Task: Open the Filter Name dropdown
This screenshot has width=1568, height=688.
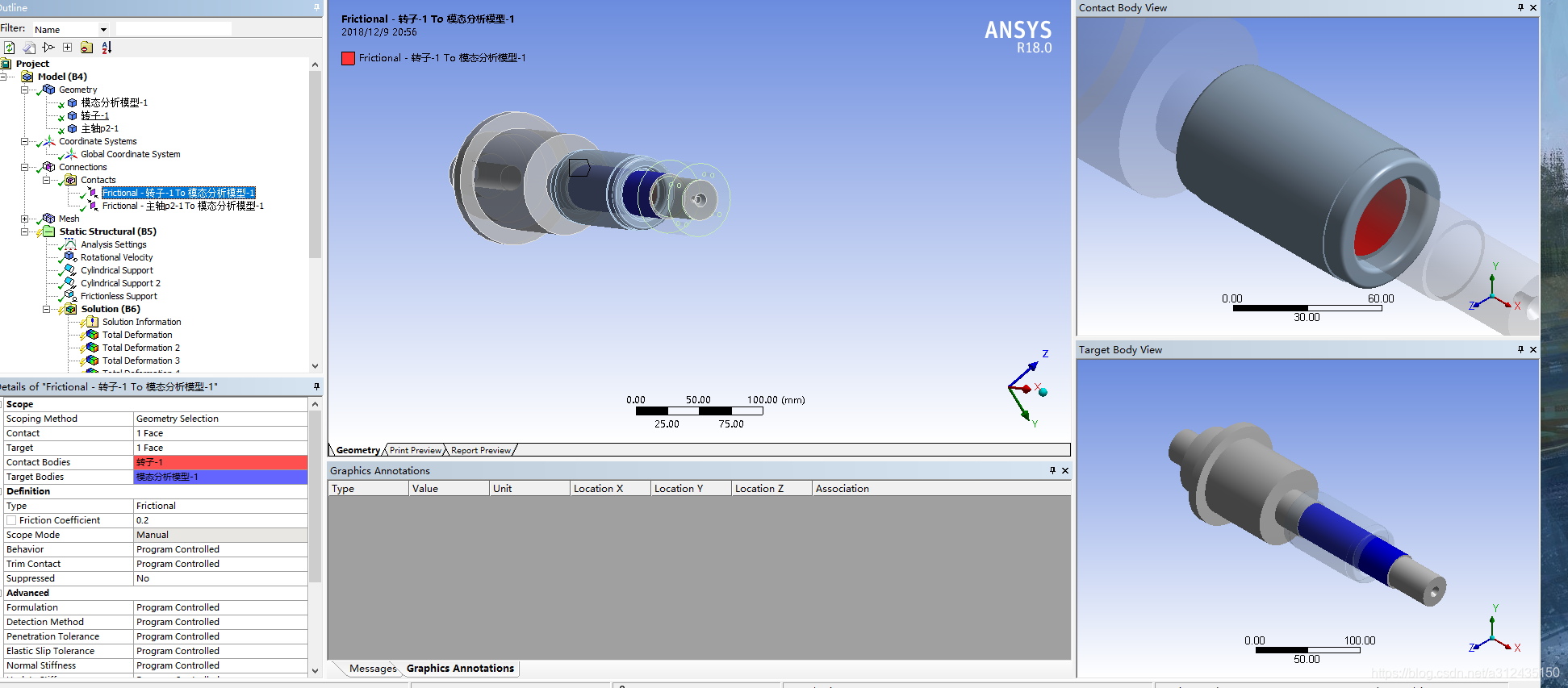Action: [x=103, y=30]
